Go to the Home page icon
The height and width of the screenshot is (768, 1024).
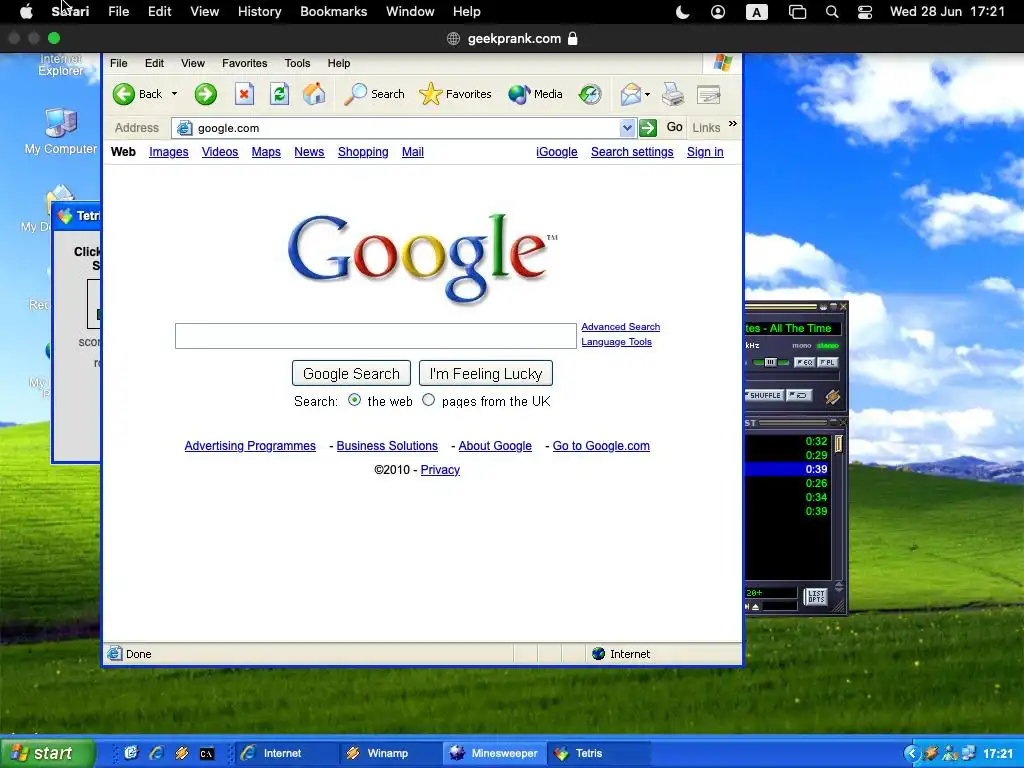(x=314, y=94)
